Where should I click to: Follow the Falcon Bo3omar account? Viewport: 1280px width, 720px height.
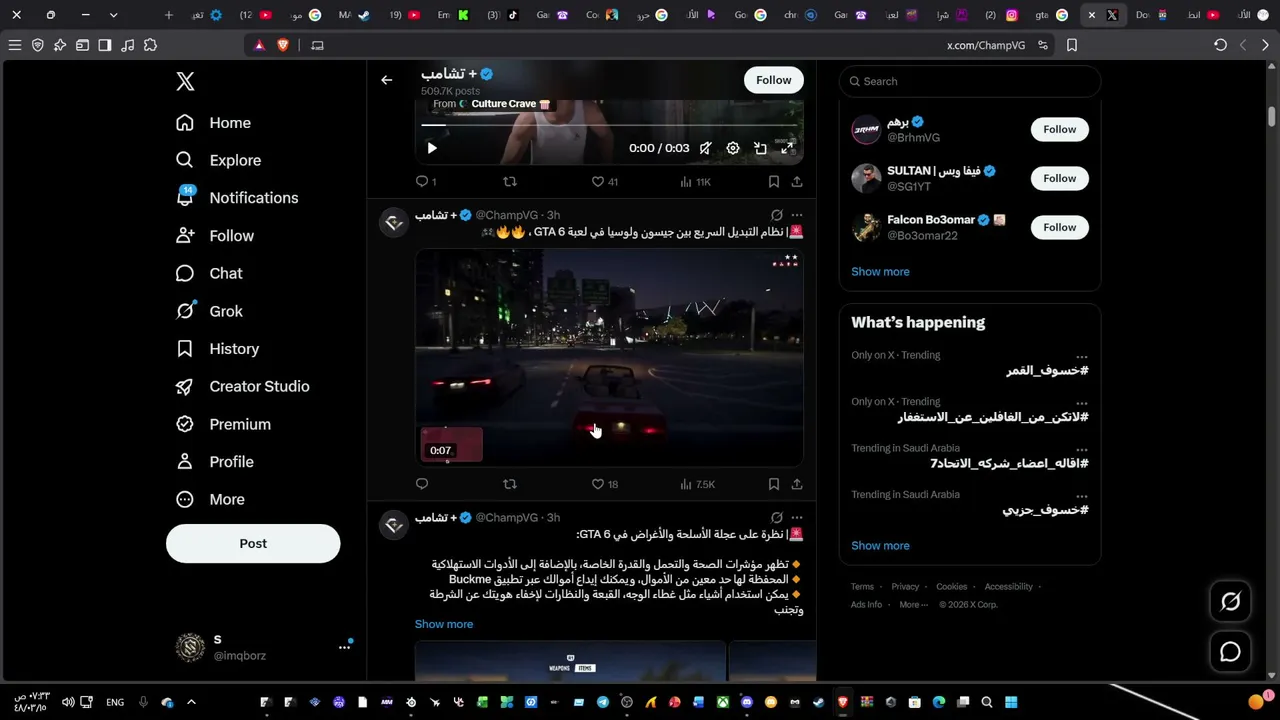point(1060,227)
